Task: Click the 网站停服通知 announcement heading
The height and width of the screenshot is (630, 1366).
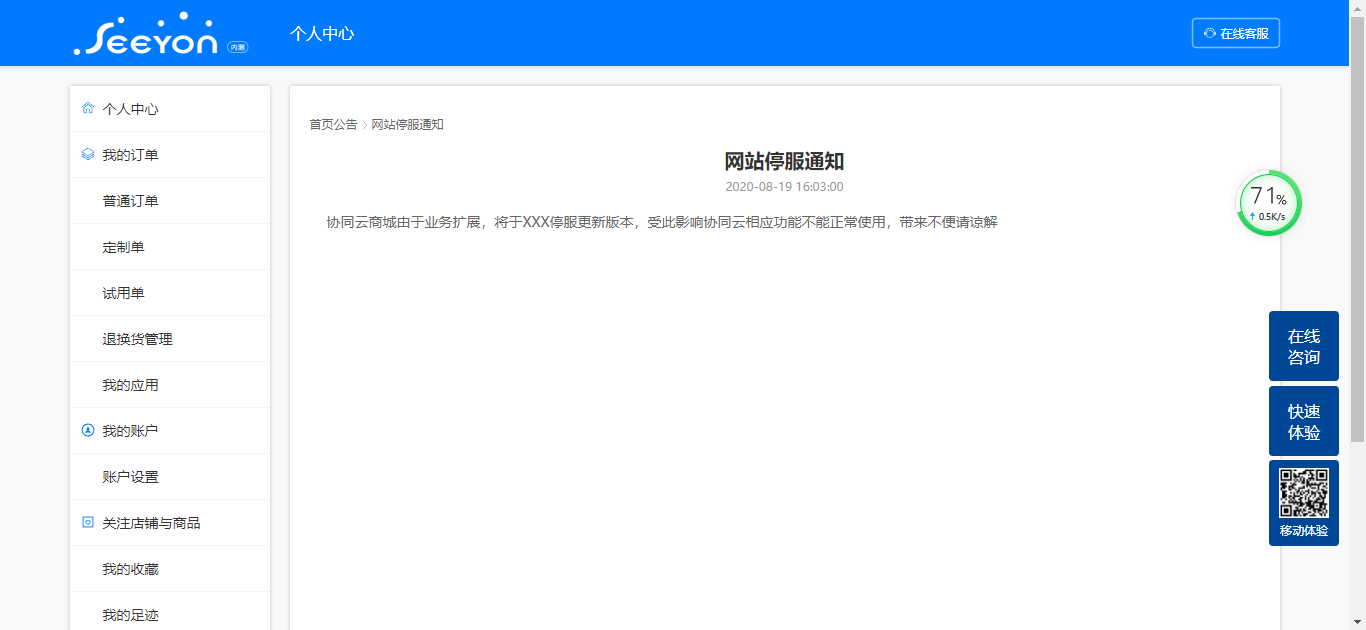Action: [785, 162]
